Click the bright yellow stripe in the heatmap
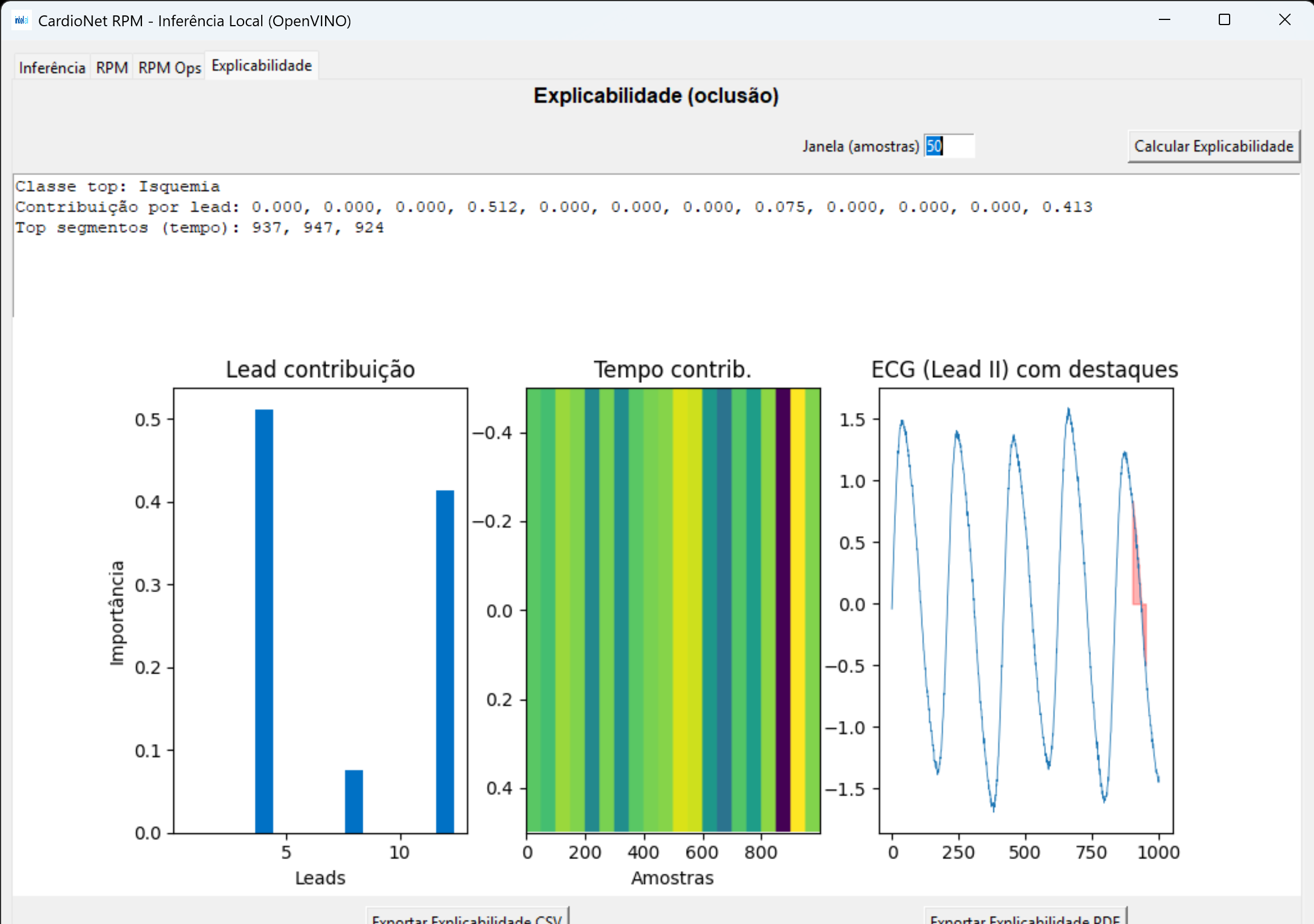This screenshot has width=1314, height=924. coord(797,610)
